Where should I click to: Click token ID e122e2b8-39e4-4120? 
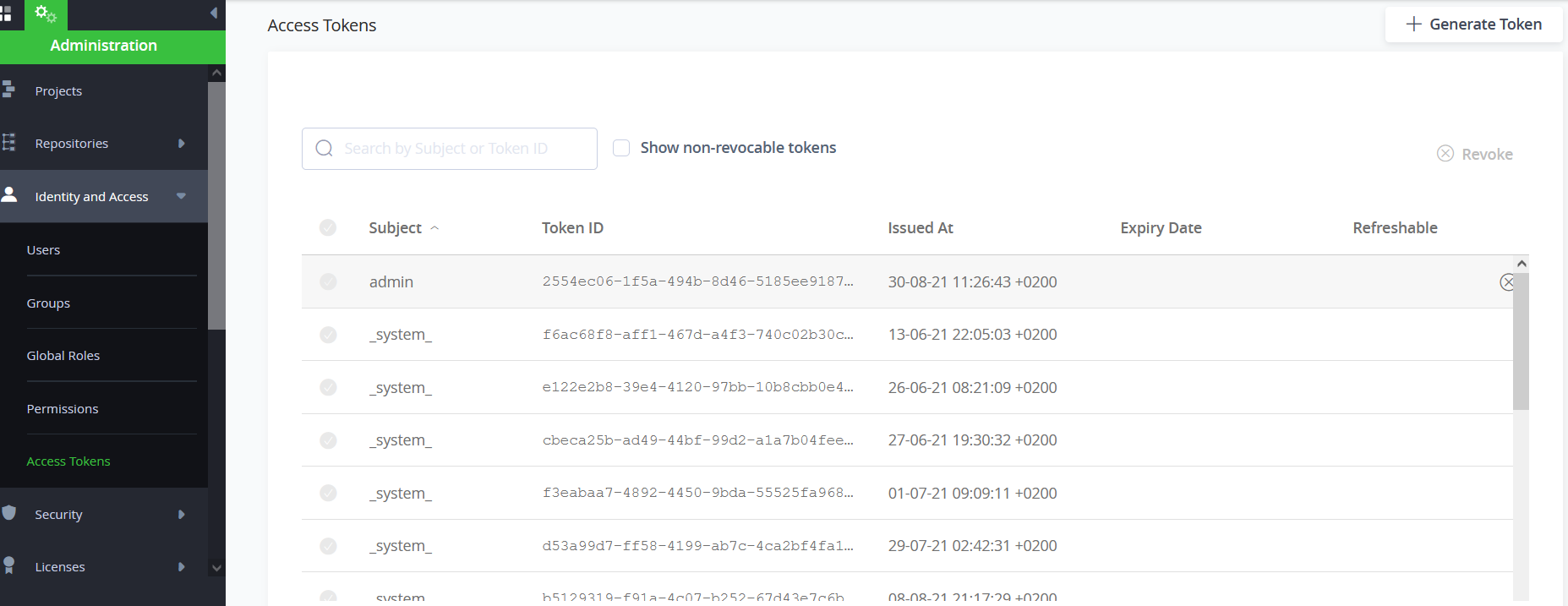coord(697,387)
